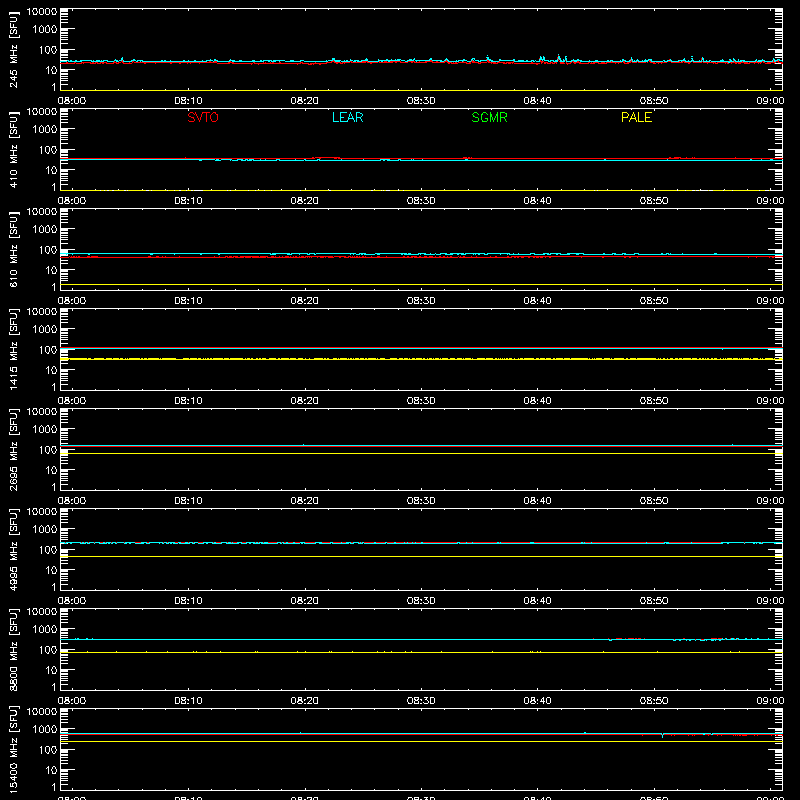800x800 pixels.
Task: Click the 1000 tick on 2695 MHz axis
Action: [45, 430]
